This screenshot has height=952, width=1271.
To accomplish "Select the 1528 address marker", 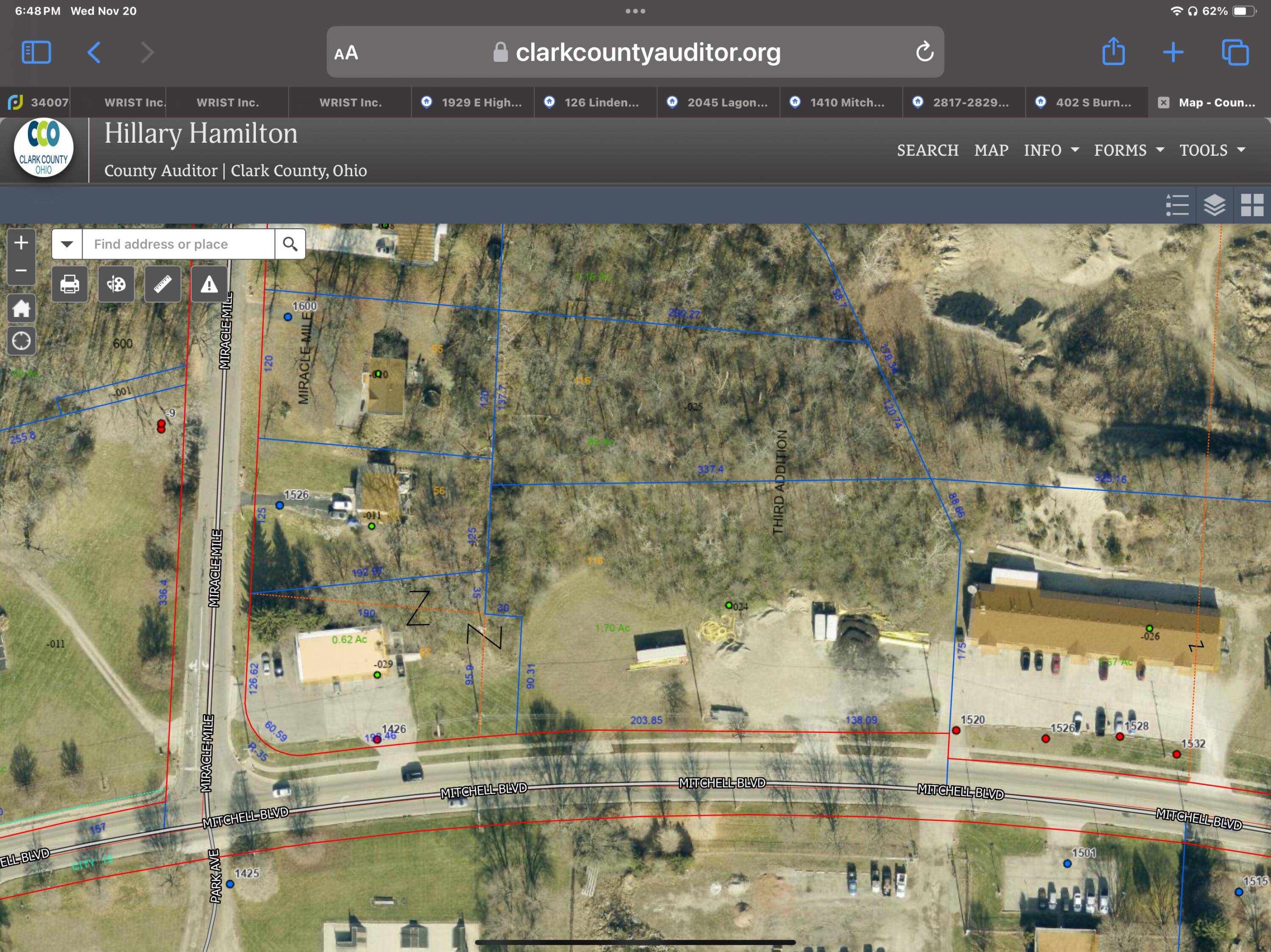I will [1120, 736].
